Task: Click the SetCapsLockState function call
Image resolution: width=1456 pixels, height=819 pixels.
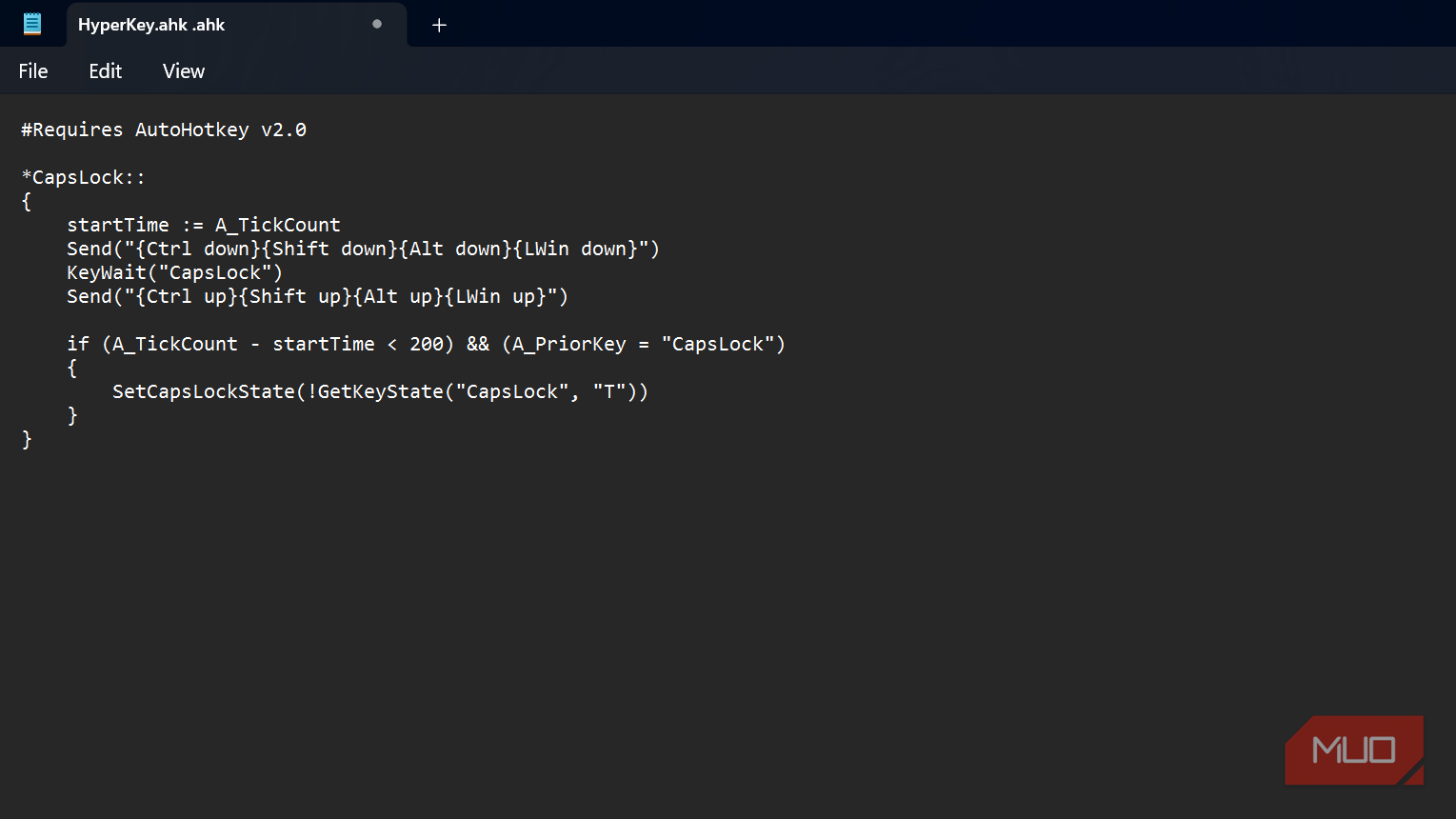Action: (204, 391)
